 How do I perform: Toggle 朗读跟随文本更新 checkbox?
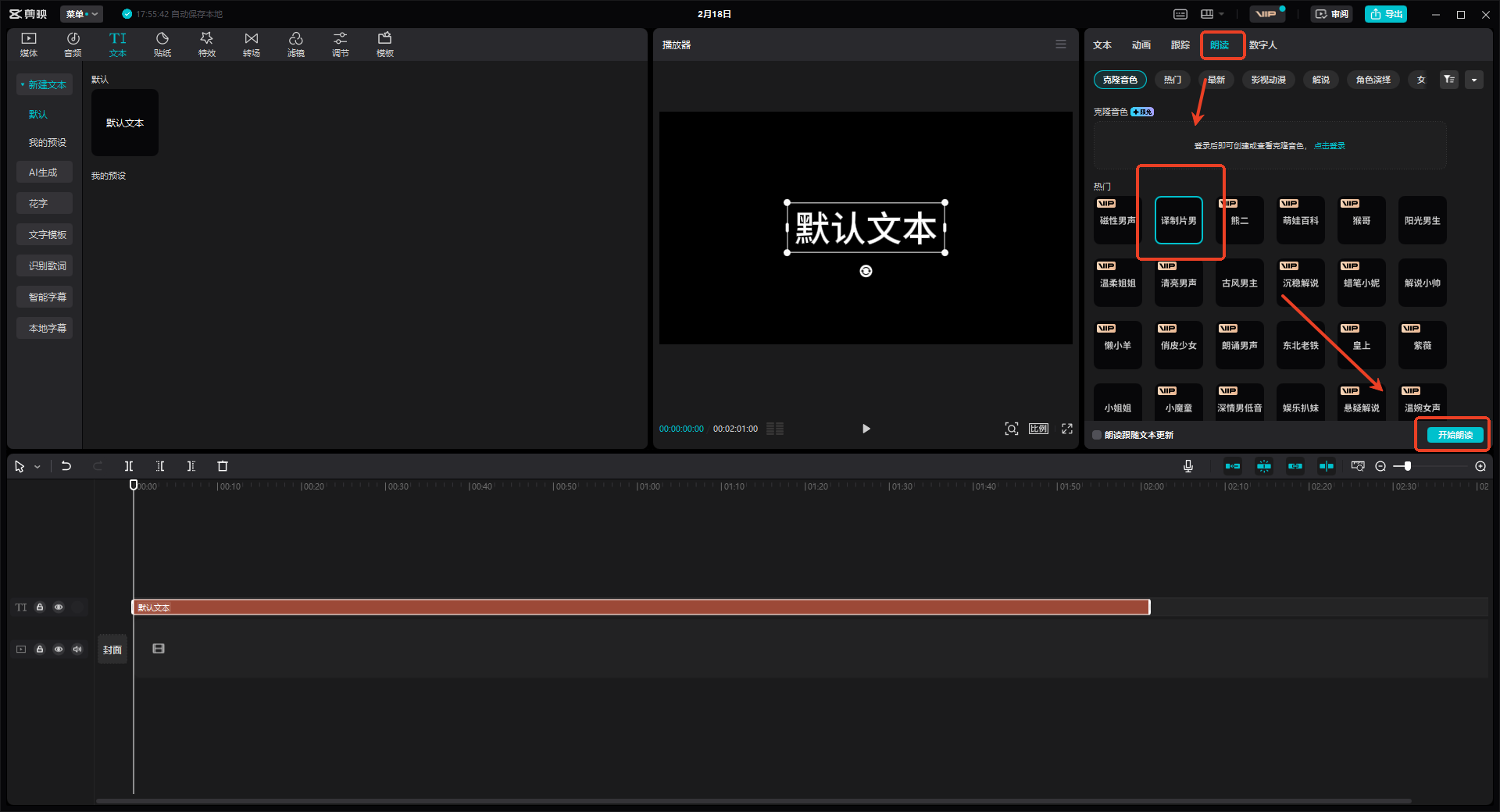[x=1097, y=435]
